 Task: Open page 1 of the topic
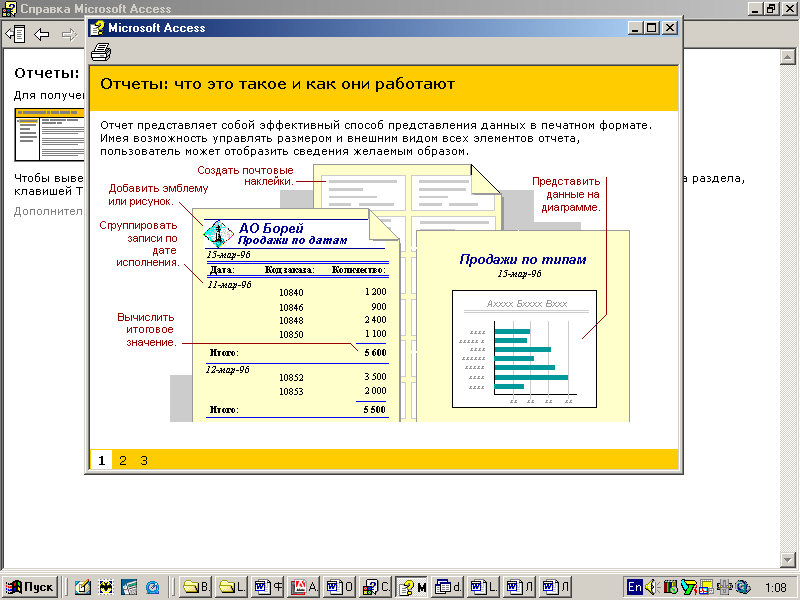[x=102, y=460]
